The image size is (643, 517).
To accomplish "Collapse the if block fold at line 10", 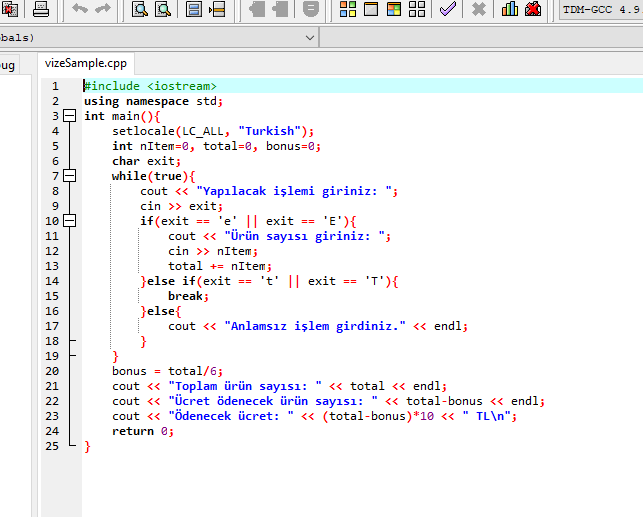I will 69,221.
